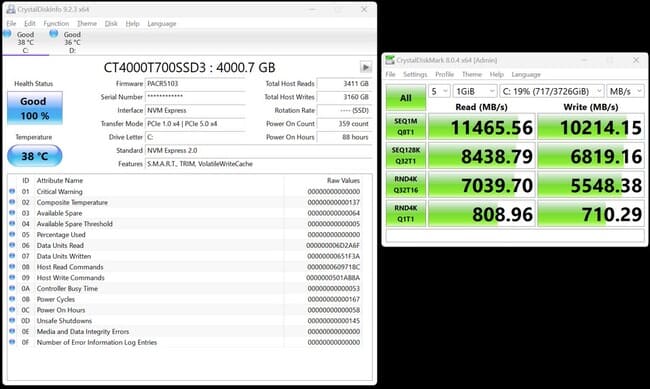Viewport: 650px width, 389px height.
Task: Select drive C: Good 38 °C tab
Action: 25,42
